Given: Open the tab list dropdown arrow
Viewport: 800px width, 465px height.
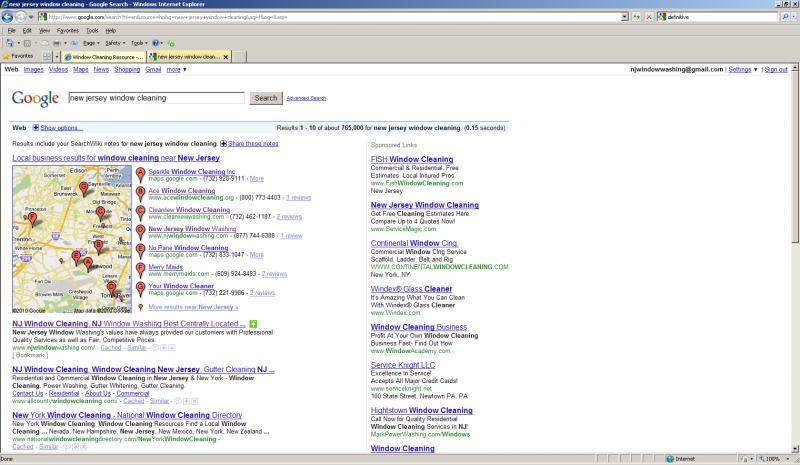Looking at the screenshot, I should click(57, 57).
